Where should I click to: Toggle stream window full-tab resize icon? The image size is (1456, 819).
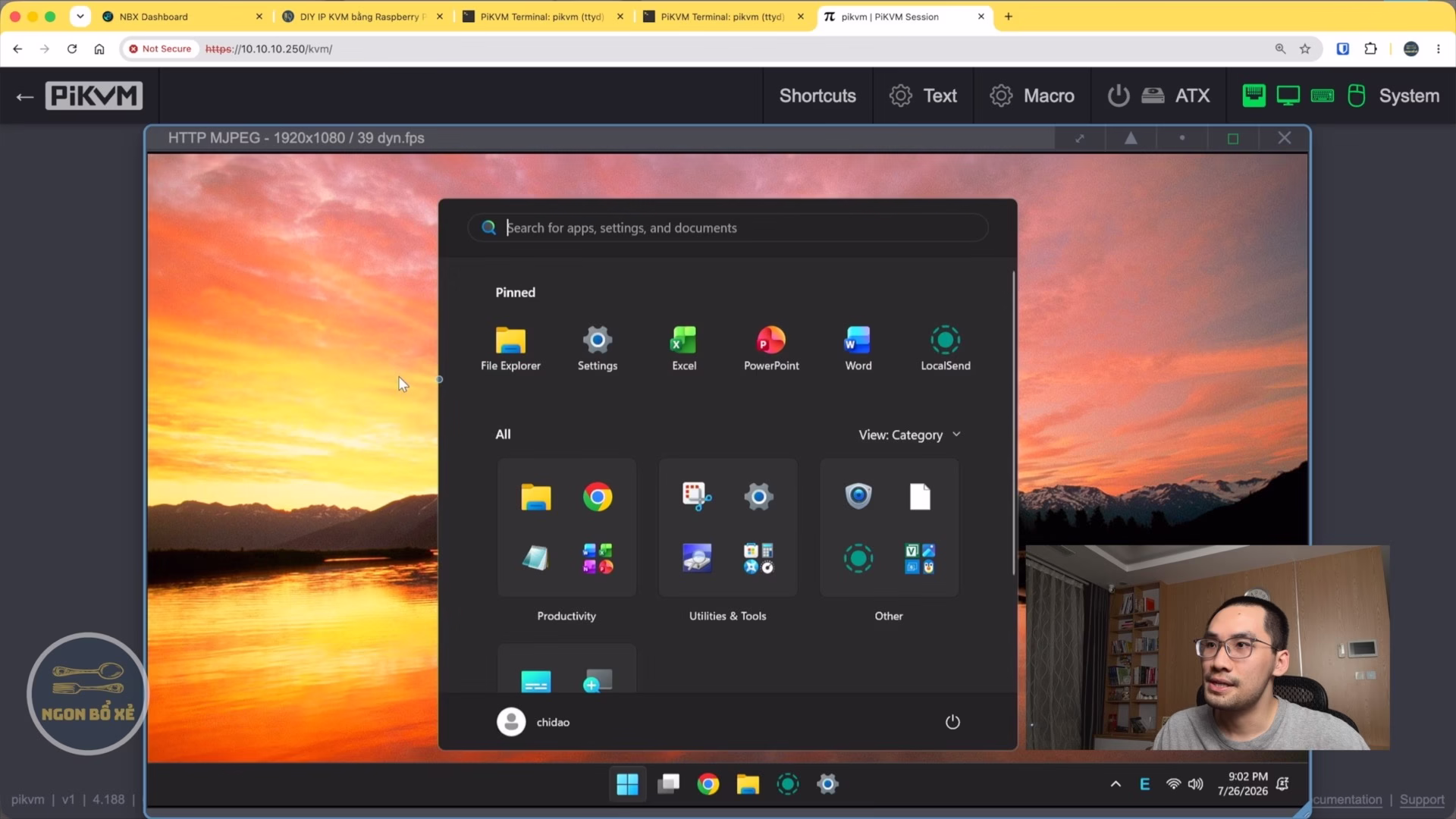pyautogui.click(x=1080, y=138)
